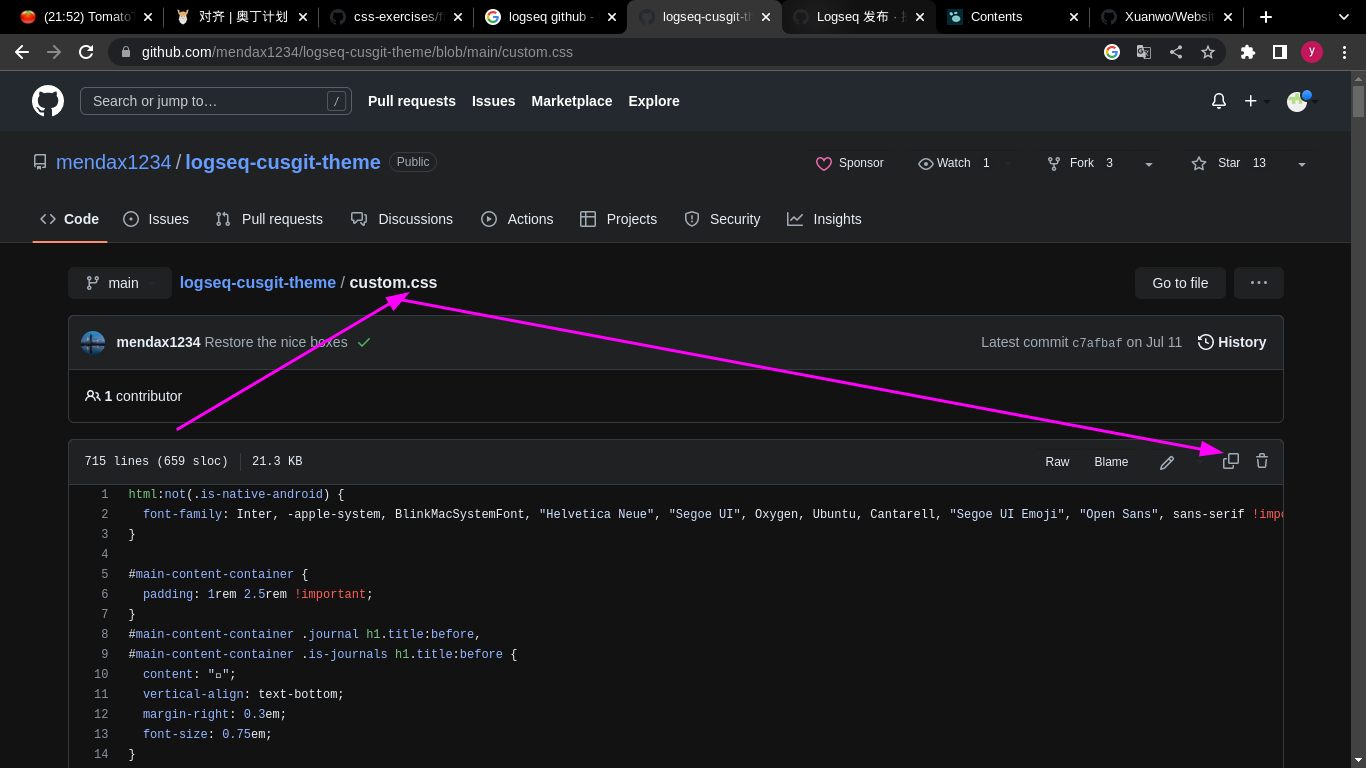This screenshot has height=768, width=1366.
Task: Open logseq-cusgit-theme breadcrumb link
Action: tap(258, 283)
